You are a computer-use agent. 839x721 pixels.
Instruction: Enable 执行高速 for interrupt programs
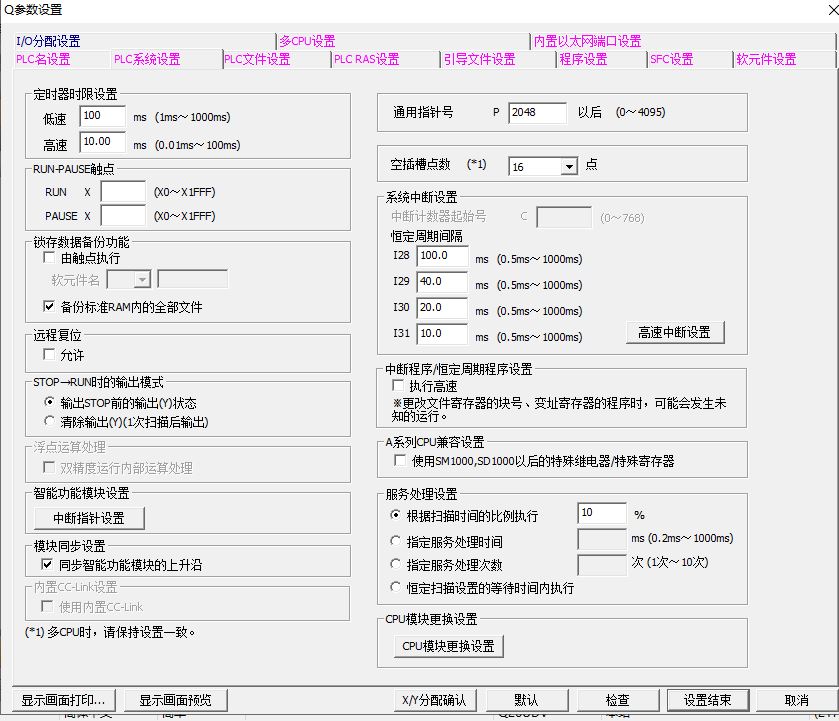pos(398,386)
